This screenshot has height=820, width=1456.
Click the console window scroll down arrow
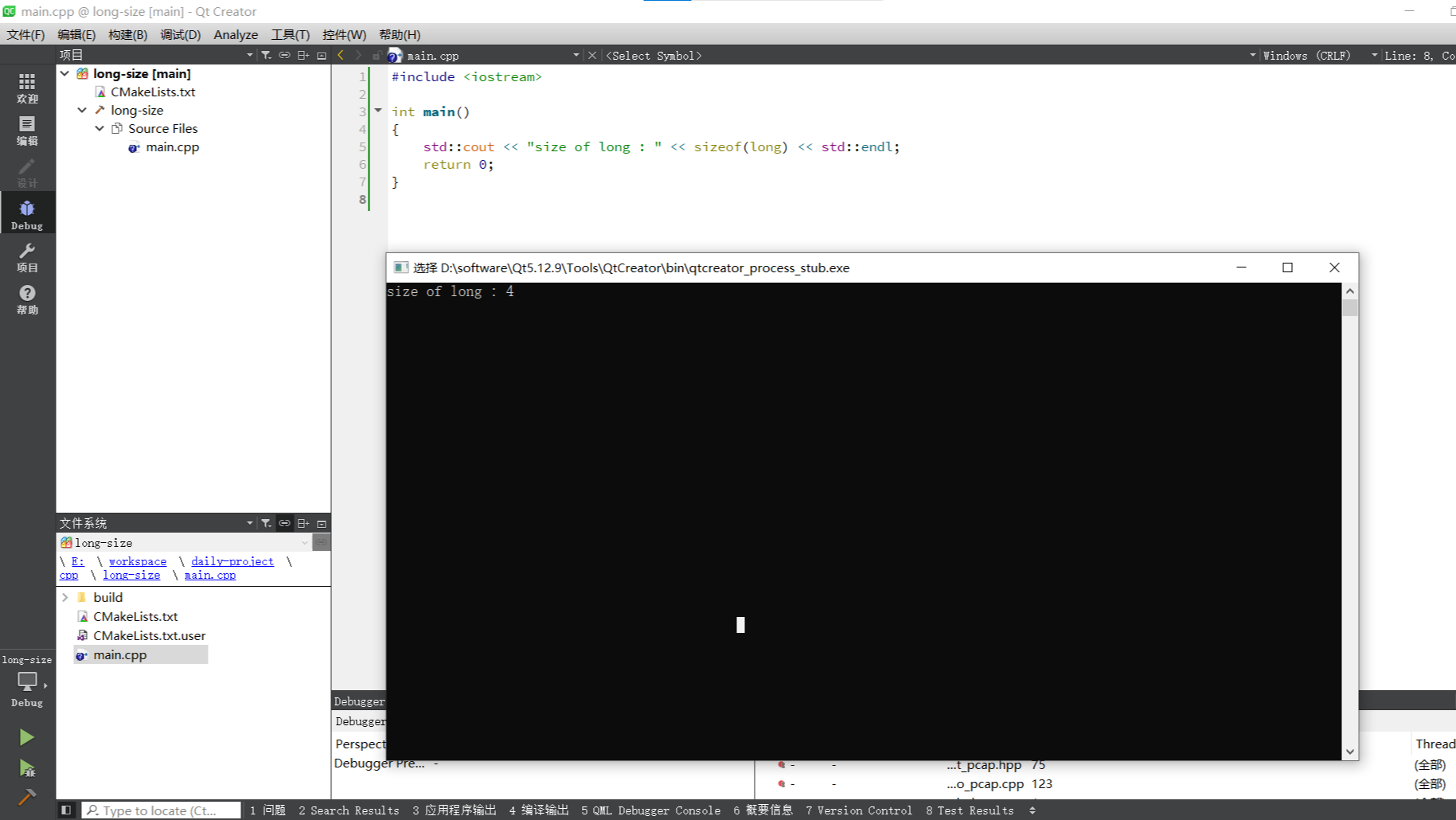(x=1349, y=752)
